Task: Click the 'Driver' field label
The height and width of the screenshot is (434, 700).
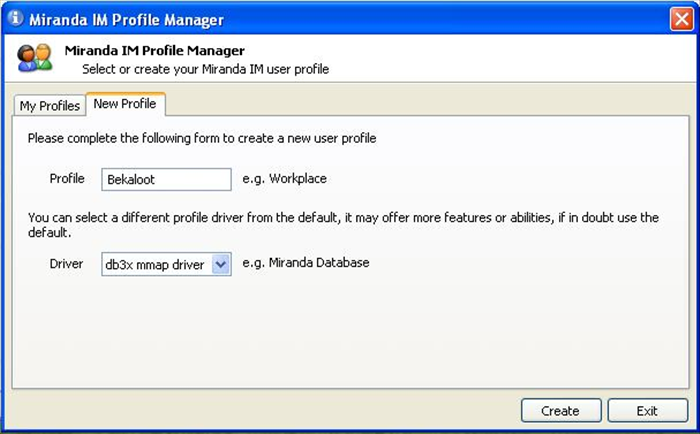Action: [x=66, y=264]
